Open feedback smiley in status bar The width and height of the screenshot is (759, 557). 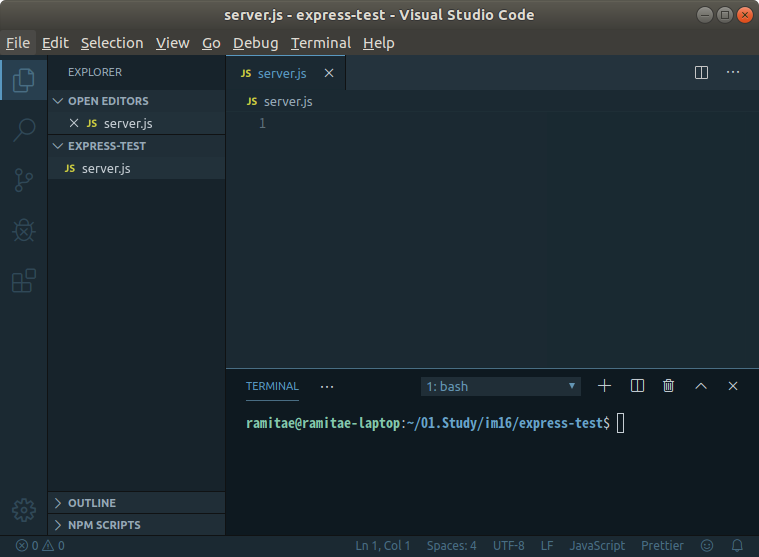coord(707,545)
